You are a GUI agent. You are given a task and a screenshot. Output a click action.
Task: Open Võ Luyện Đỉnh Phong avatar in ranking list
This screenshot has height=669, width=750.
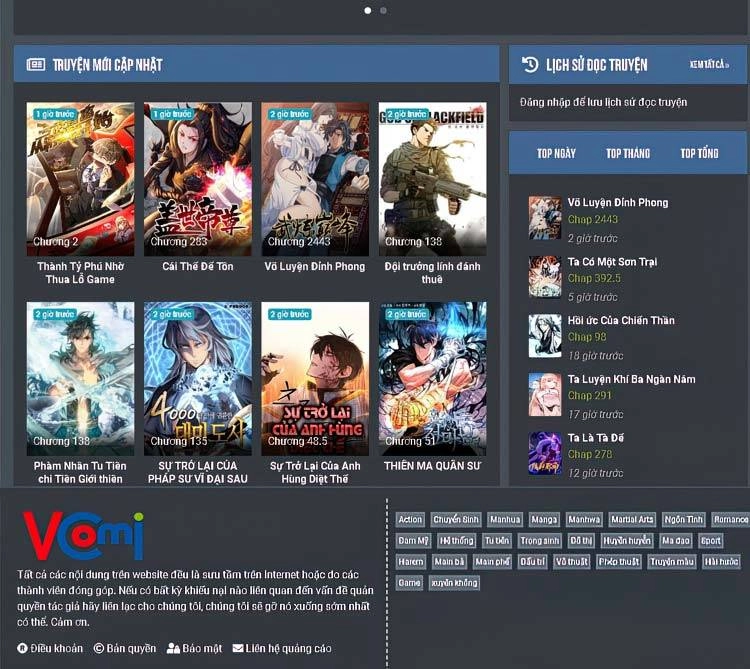pos(545,218)
